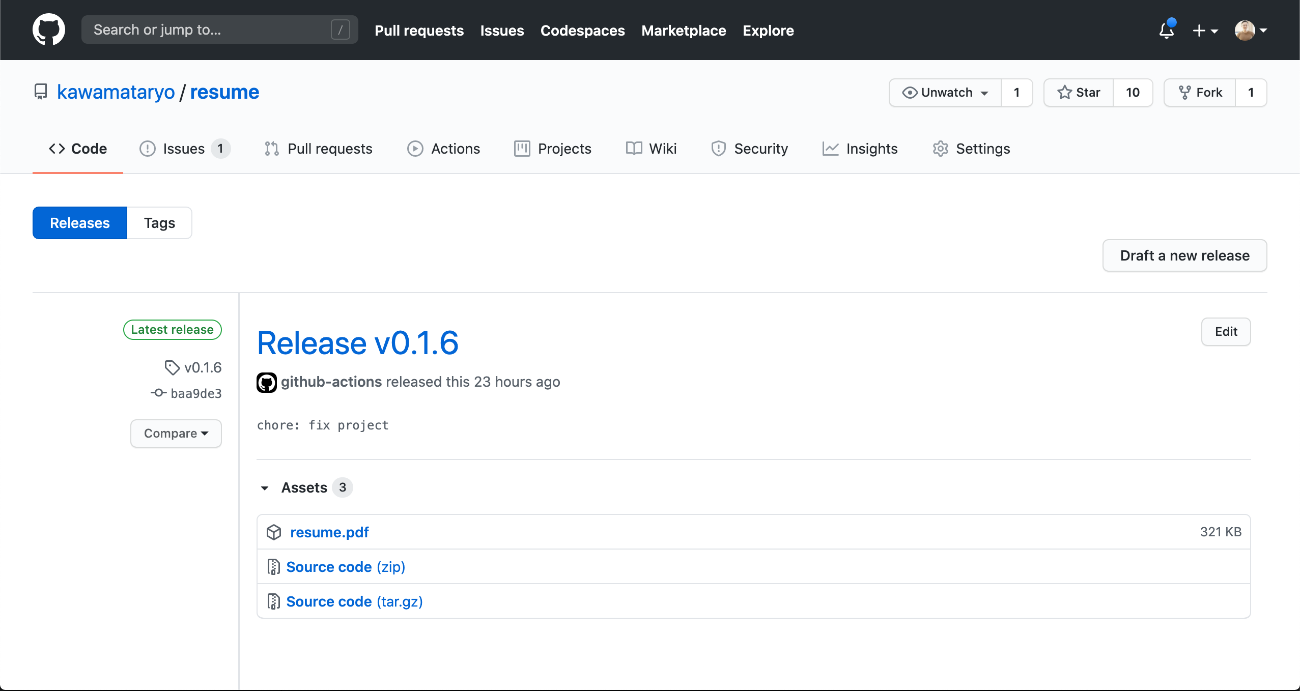Click the 'chore: fix project' release note
The width and height of the screenshot is (1300, 691).
coord(323,425)
